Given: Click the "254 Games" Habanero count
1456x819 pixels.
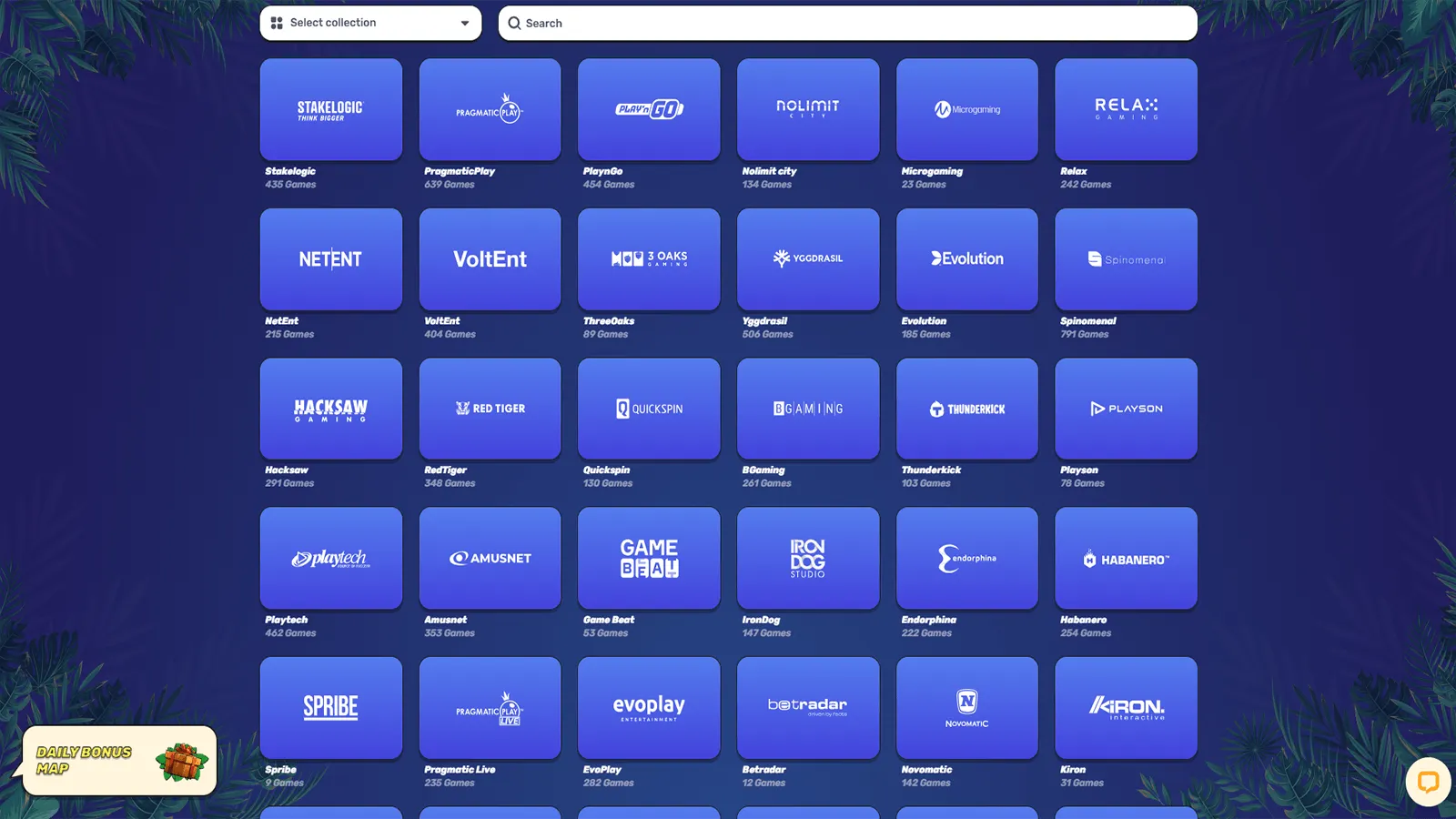Looking at the screenshot, I should pyautogui.click(x=1086, y=633).
